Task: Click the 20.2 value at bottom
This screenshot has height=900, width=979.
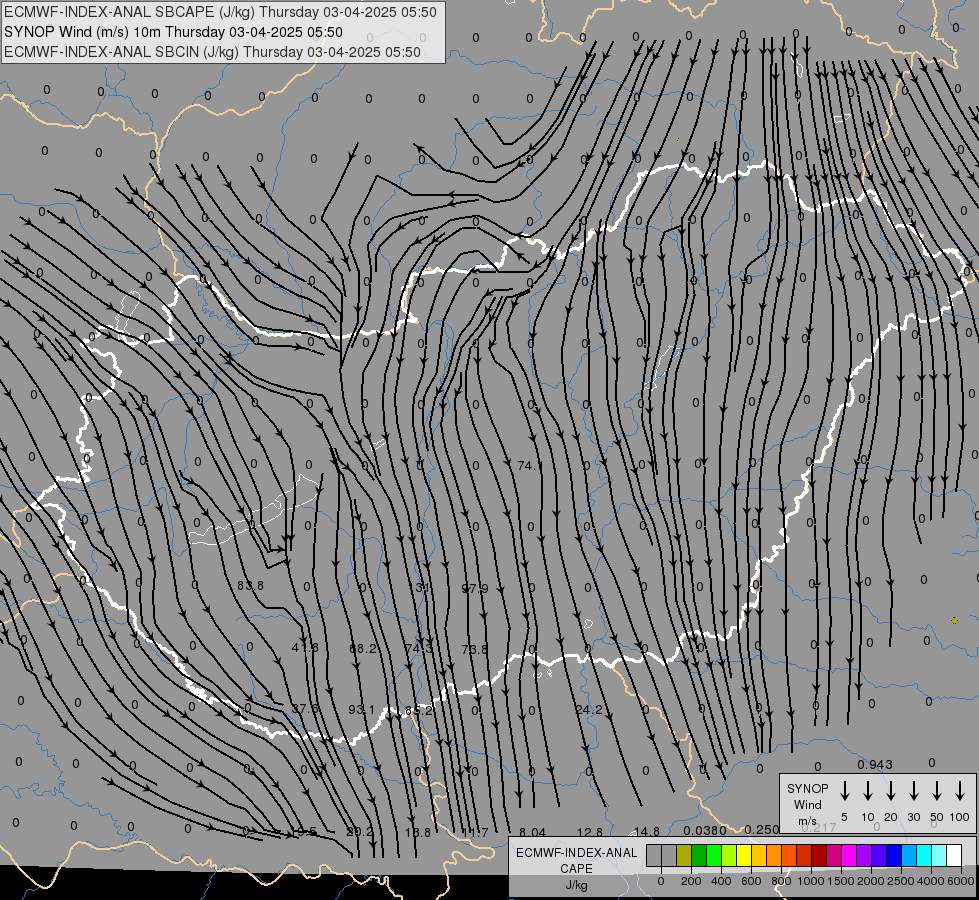Action: [360, 832]
